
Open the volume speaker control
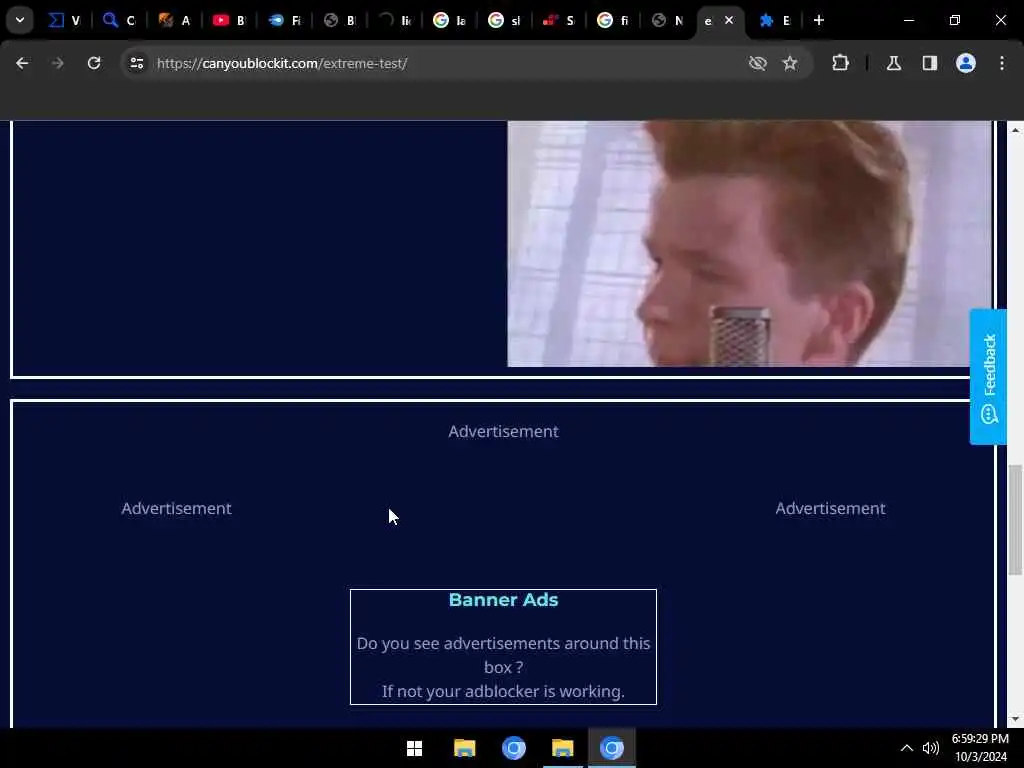(x=931, y=748)
